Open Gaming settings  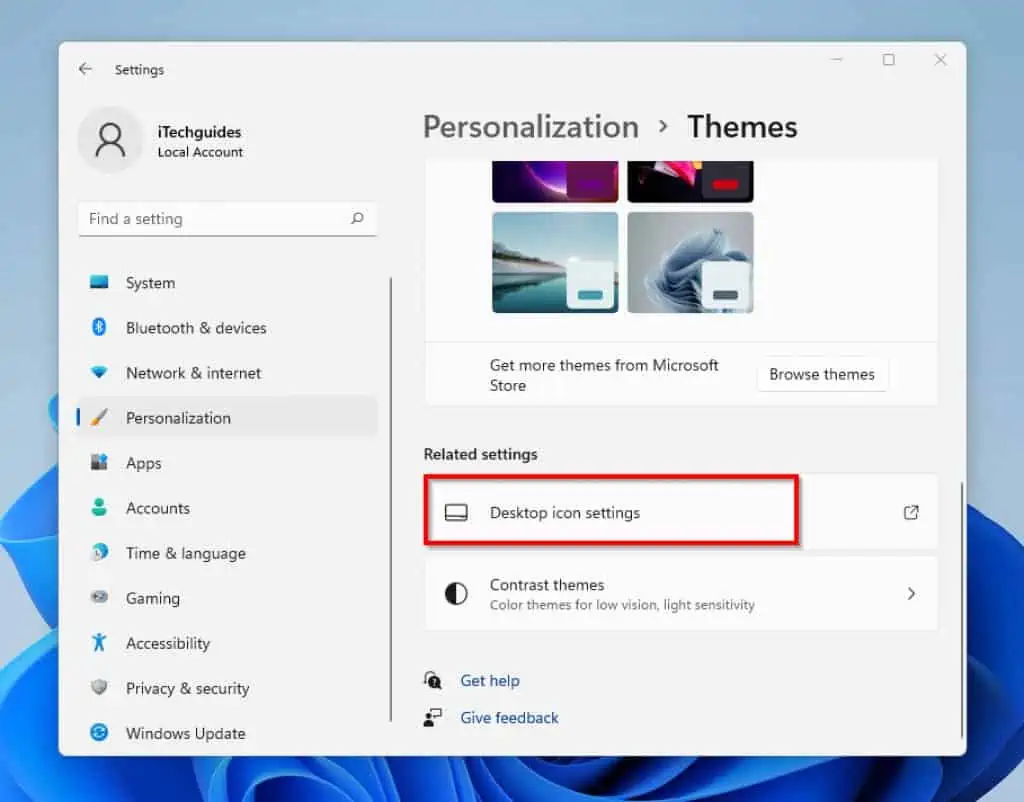tap(101, 598)
